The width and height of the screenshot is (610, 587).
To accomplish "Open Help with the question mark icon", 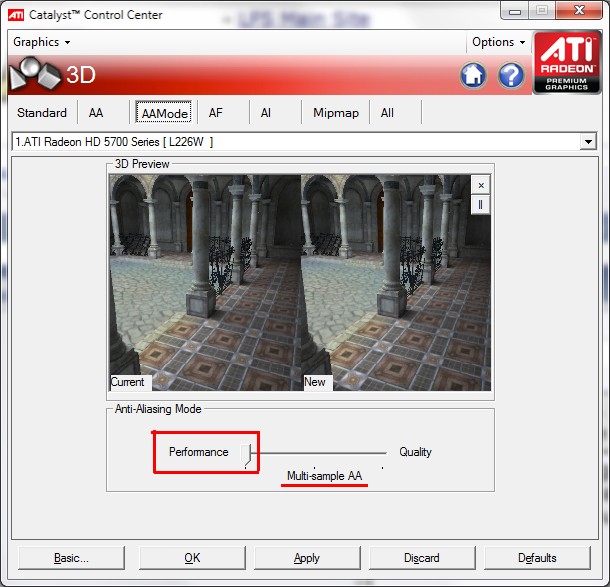I will (511, 75).
